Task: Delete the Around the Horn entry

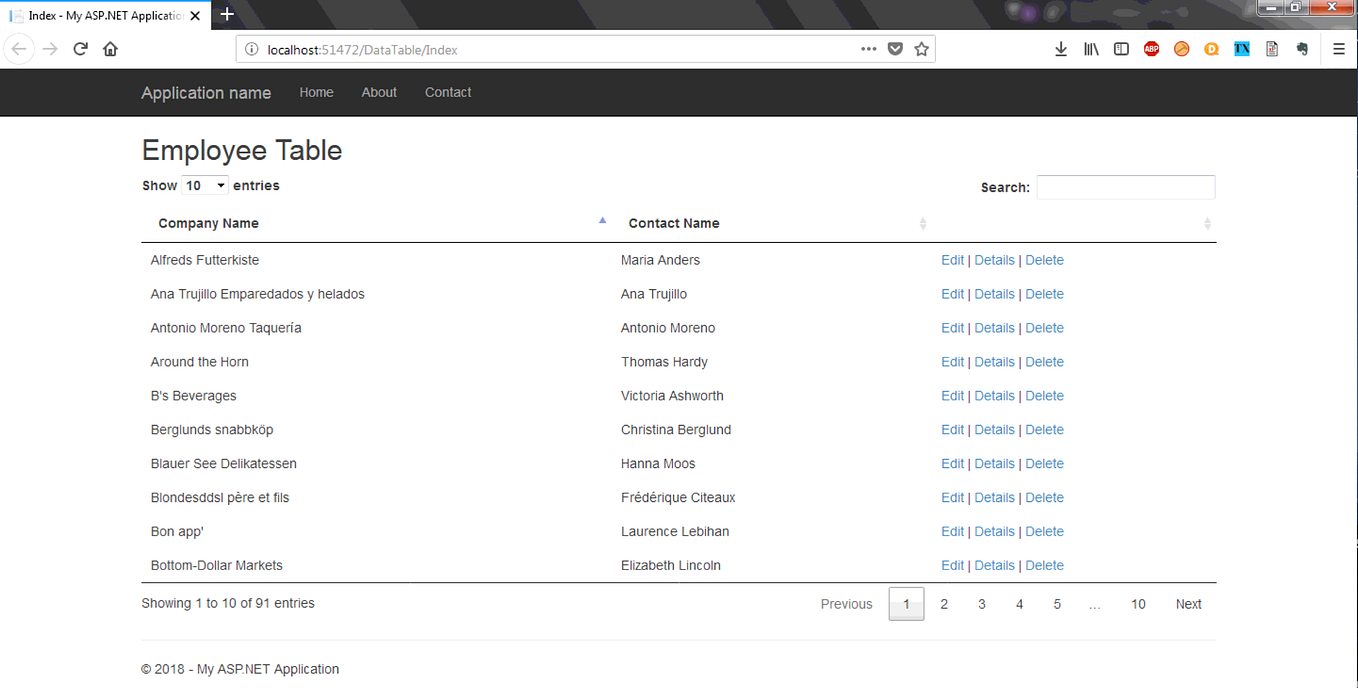Action: tap(1044, 361)
